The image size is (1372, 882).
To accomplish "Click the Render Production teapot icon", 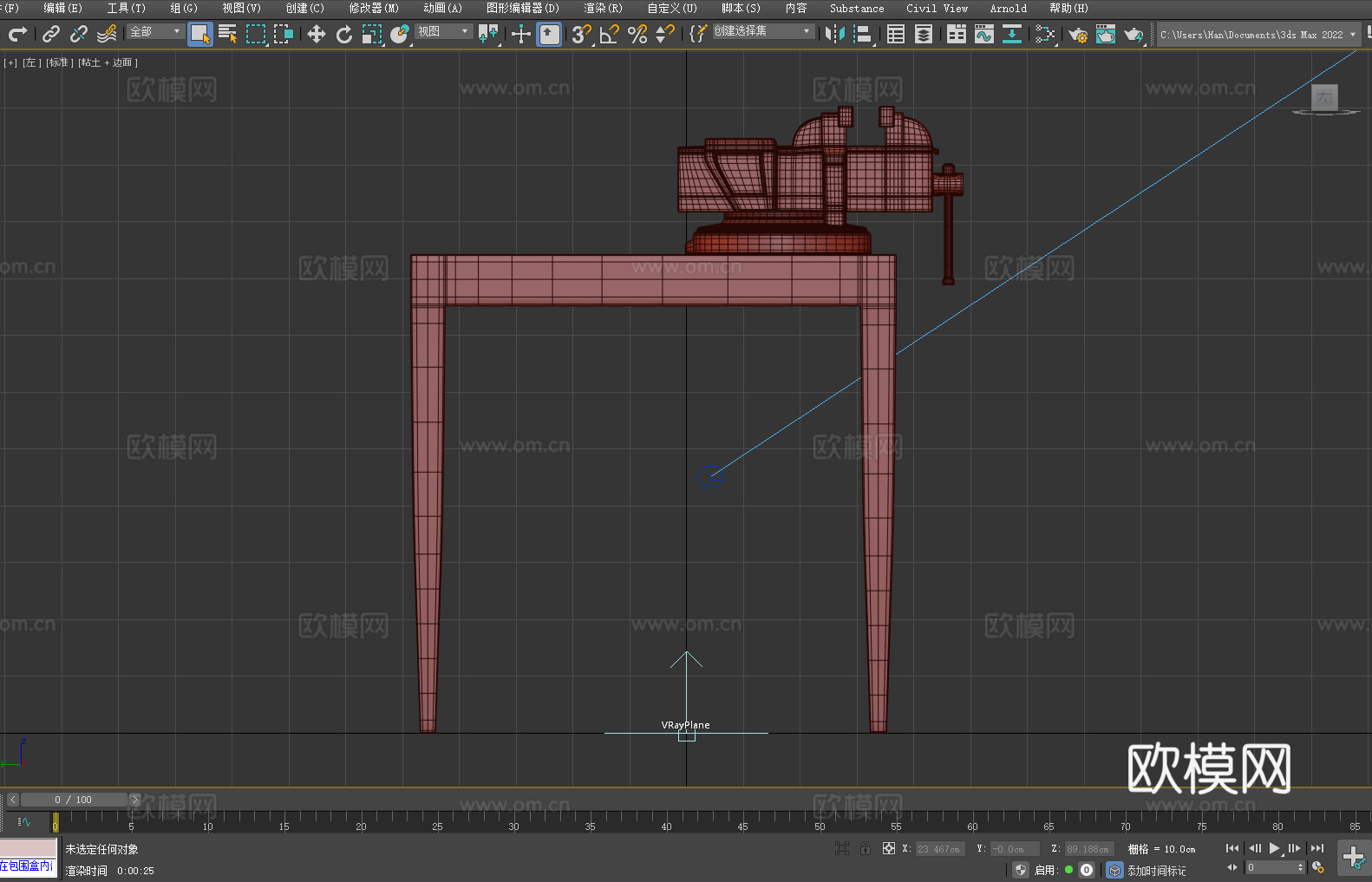I will (x=1134, y=34).
